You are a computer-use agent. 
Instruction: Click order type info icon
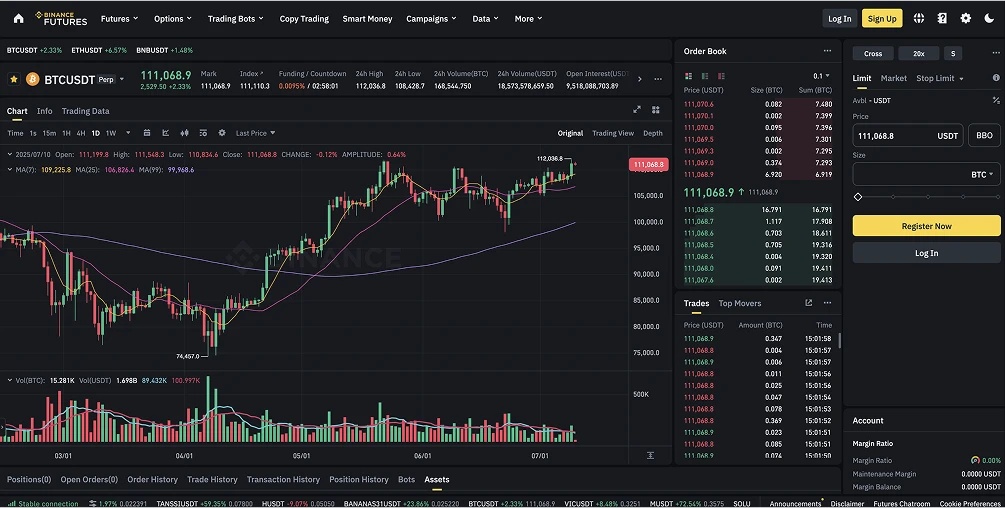coord(996,78)
